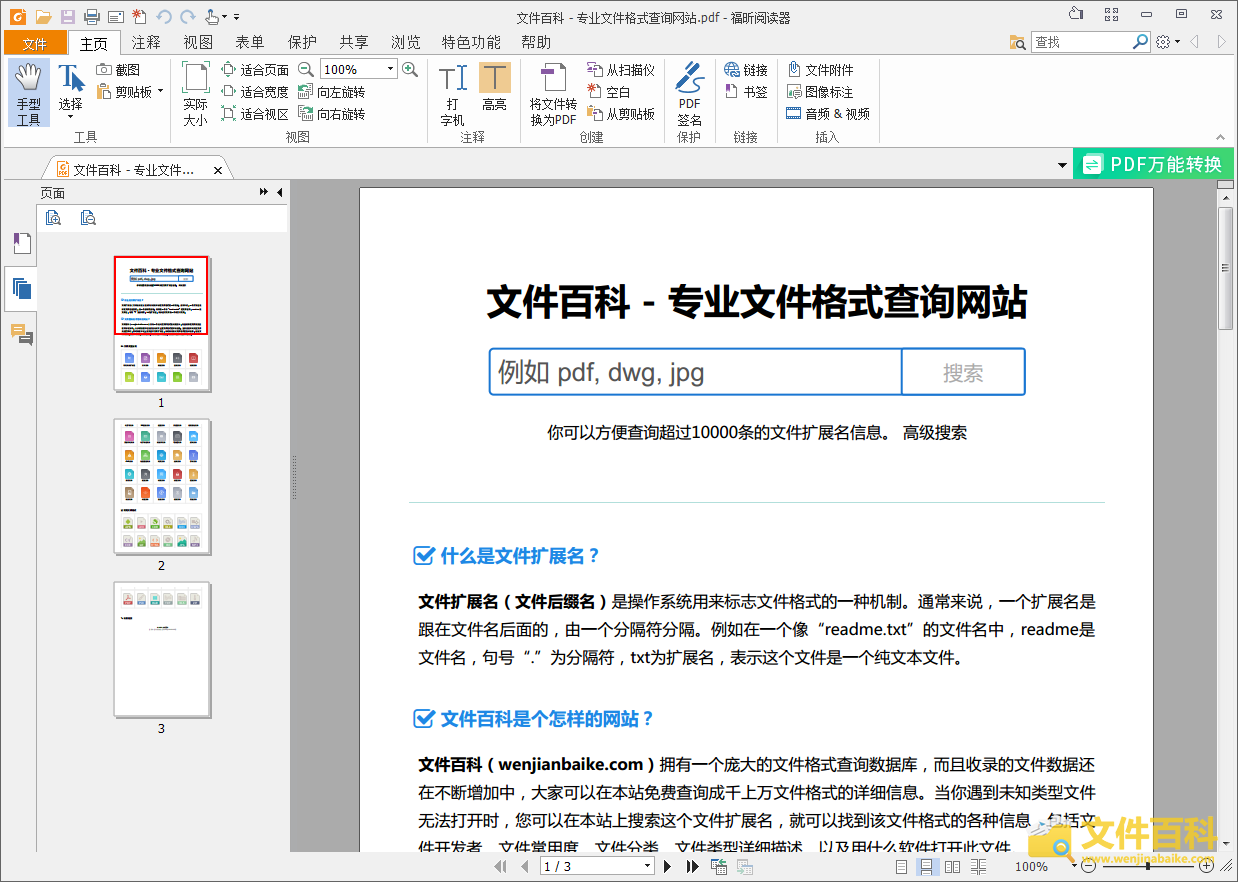The image size is (1238, 882).
Task: Click the folder advanced search icon beside Find
Action: pos(1018,42)
